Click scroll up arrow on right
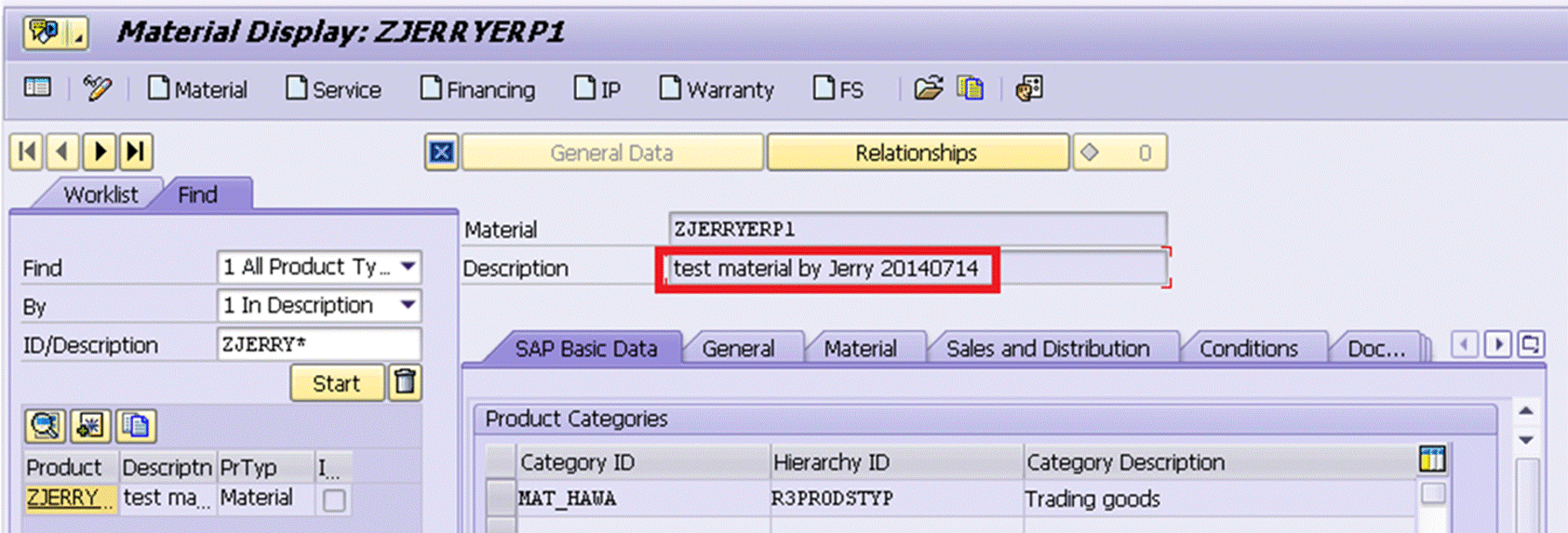Screen dimensions: 1568x533 click(x=1527, y=410)
